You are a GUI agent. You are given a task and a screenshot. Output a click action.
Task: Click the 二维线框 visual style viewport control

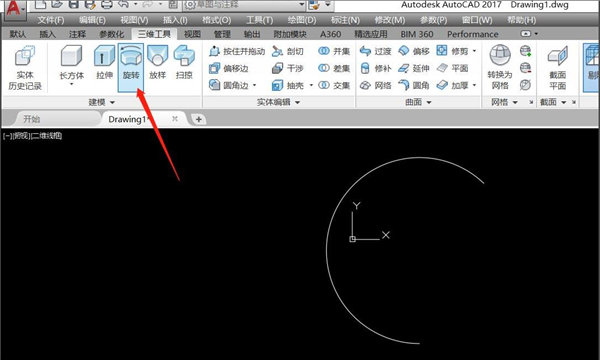click(x=46, y=135)
